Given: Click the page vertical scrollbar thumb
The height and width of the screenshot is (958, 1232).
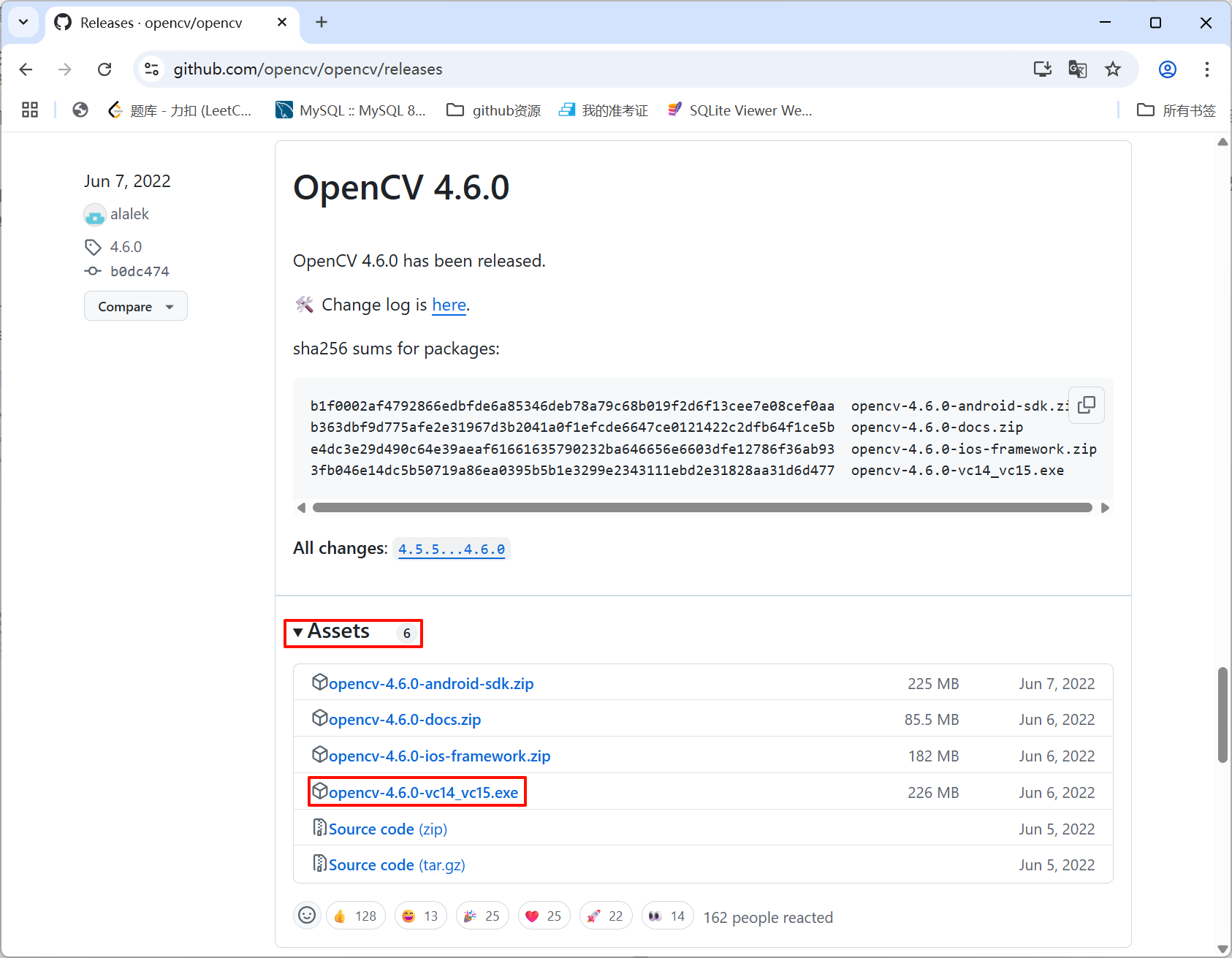Looking at the screenshot, I should tap(1223, 715).
